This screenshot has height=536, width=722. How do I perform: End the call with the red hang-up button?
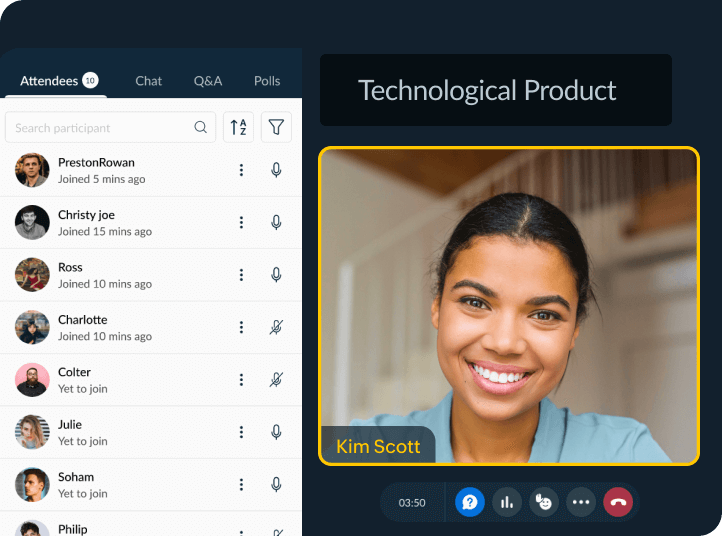pos(618,502)
